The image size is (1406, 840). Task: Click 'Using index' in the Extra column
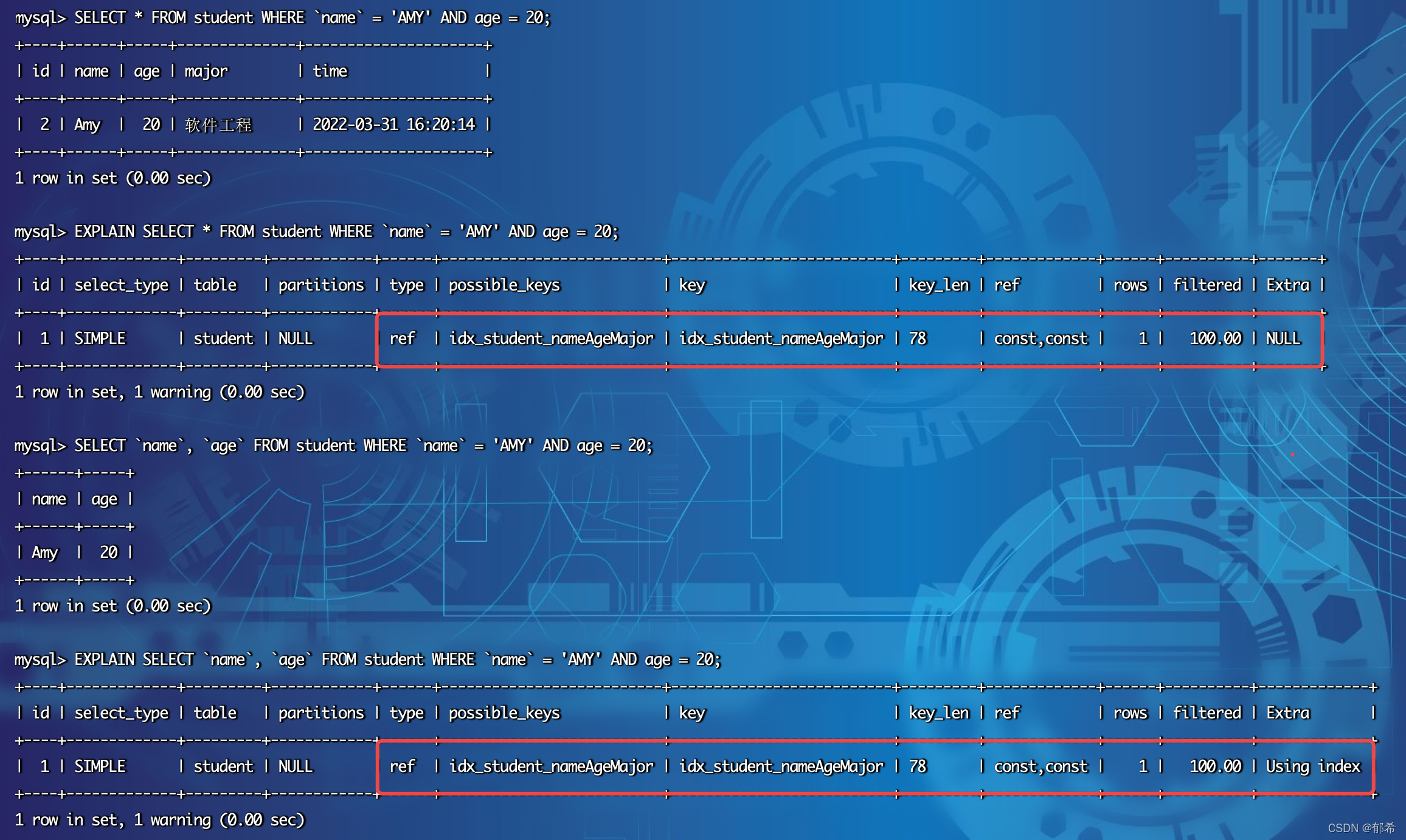point(1313,766)
